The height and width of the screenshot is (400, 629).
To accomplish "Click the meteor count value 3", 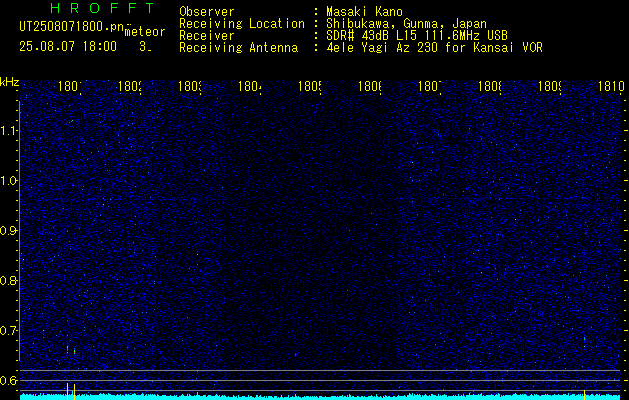I will tap(144, 47).
